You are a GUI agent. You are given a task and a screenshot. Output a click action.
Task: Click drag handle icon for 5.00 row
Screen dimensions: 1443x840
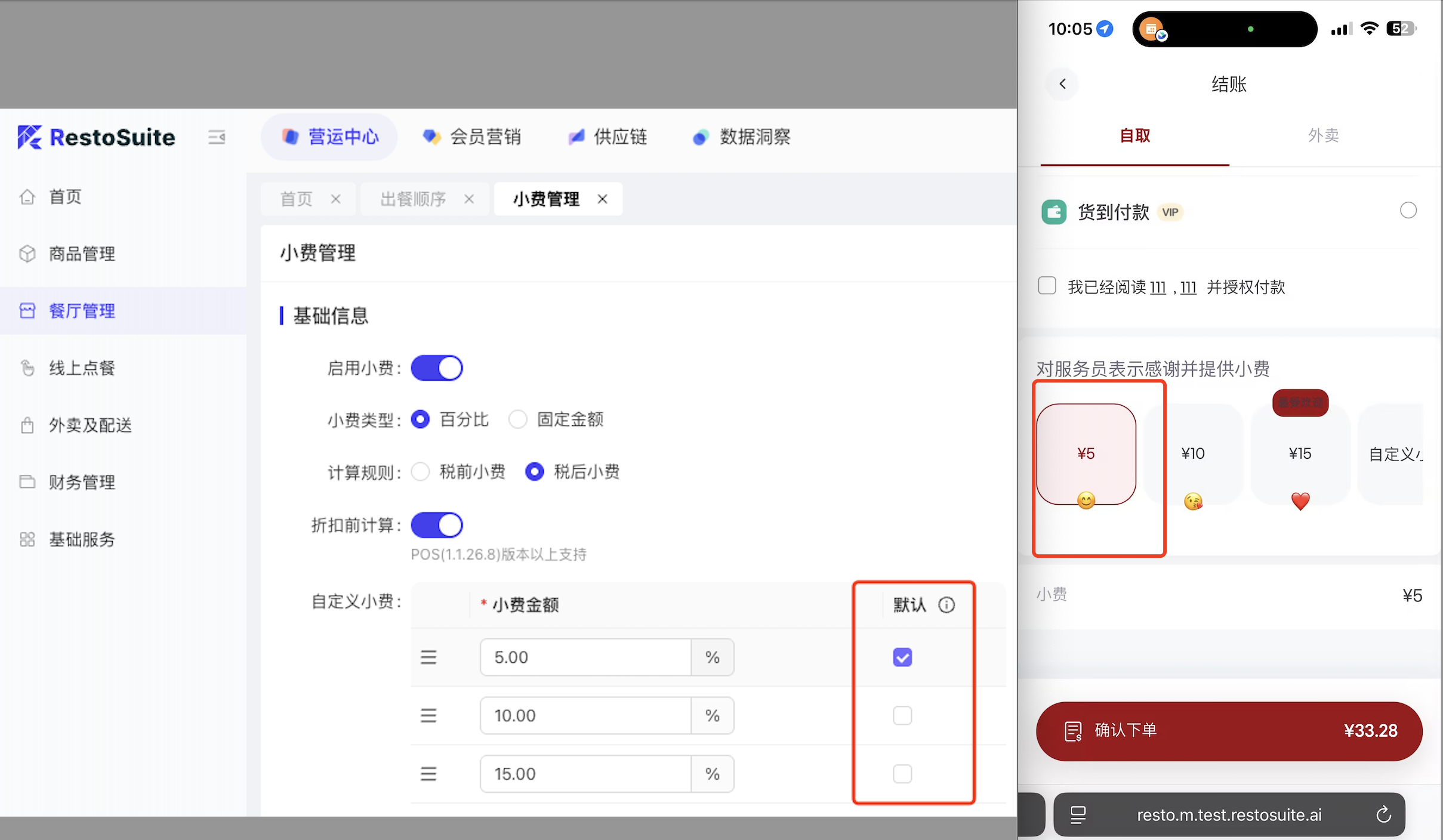point(428,657)
